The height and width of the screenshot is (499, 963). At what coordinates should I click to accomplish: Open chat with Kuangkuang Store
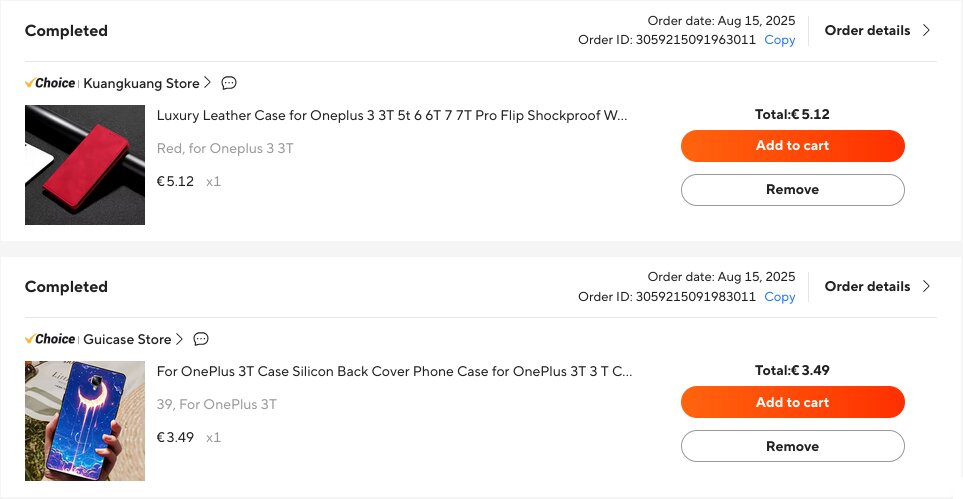[x=229, y=83]
